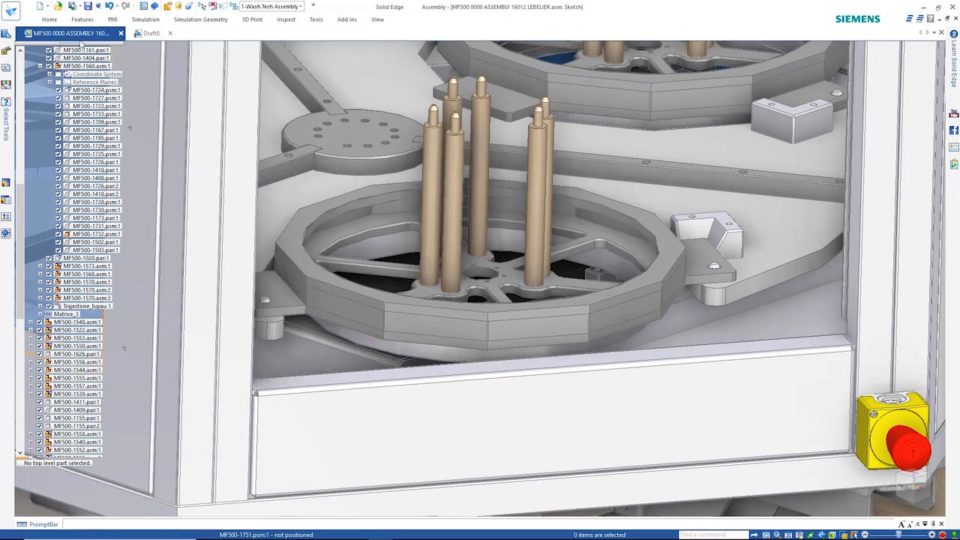Expand the Reference Planes node

(x=49, y=82)
